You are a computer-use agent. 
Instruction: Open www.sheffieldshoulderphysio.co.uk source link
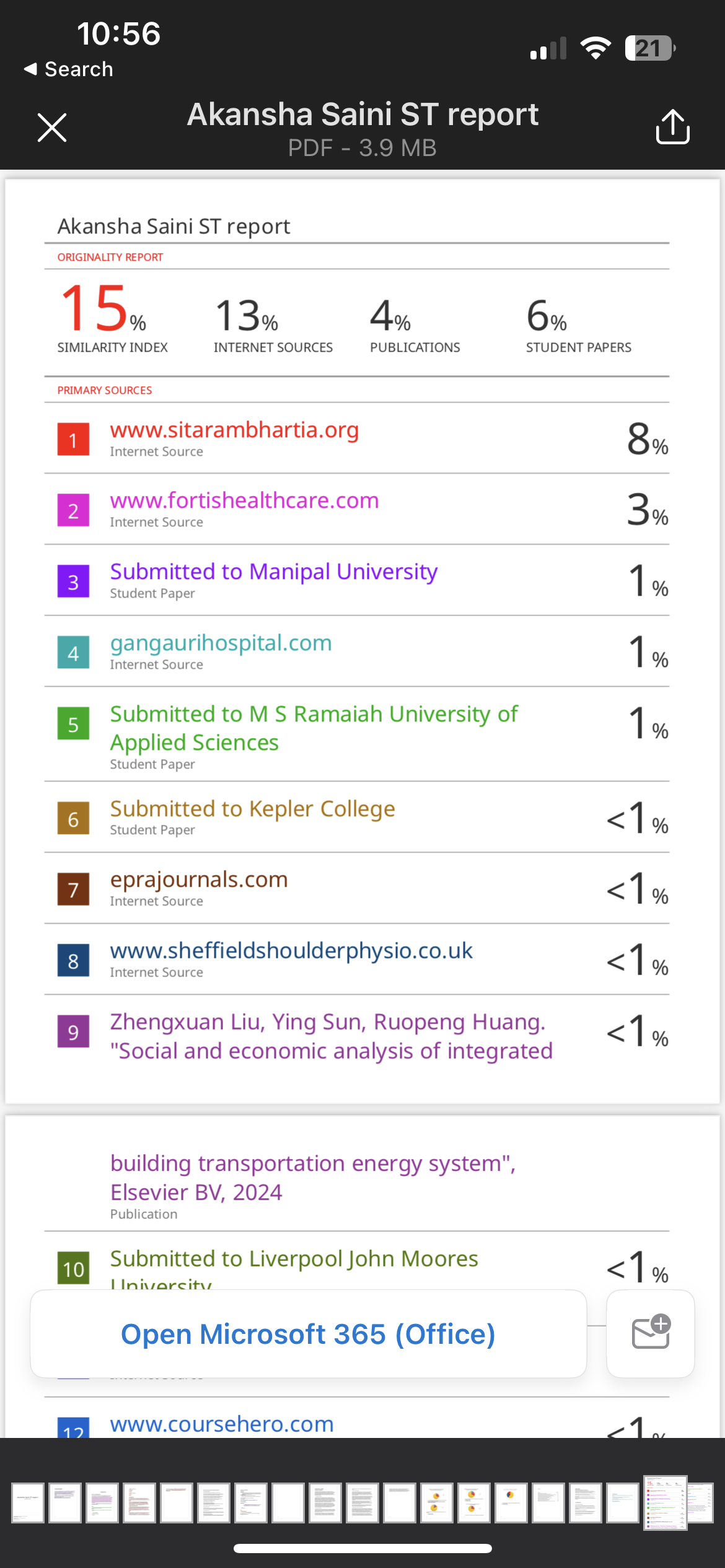click(x=291, y=951)
